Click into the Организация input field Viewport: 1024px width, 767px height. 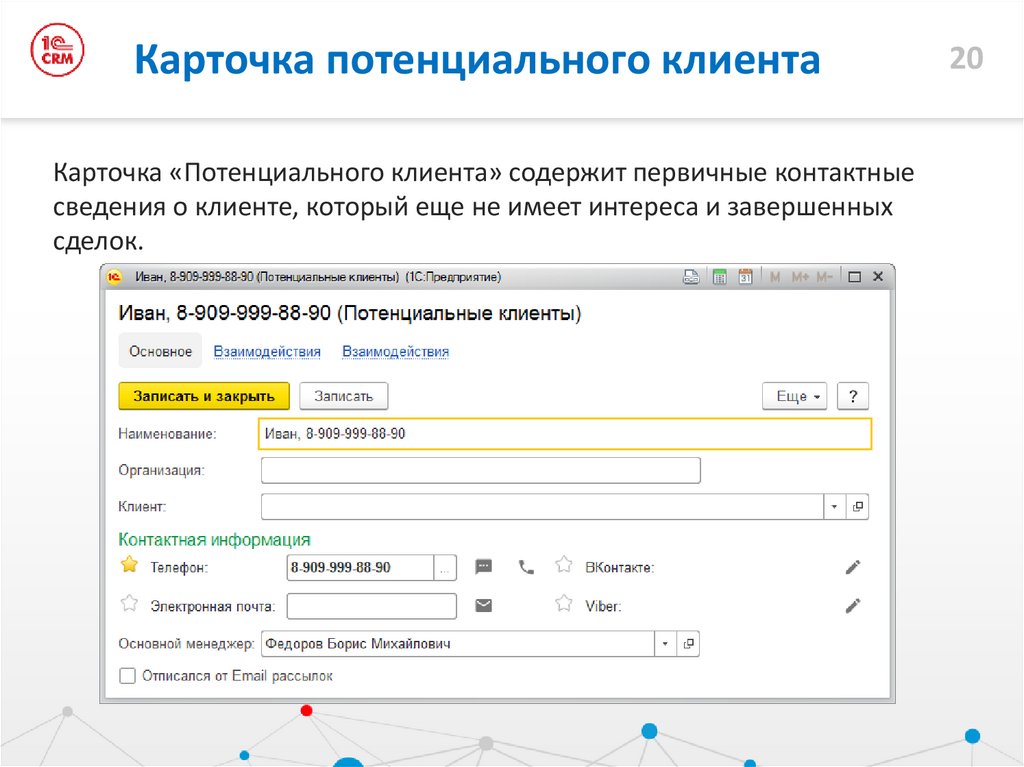[x=480, y=470]
